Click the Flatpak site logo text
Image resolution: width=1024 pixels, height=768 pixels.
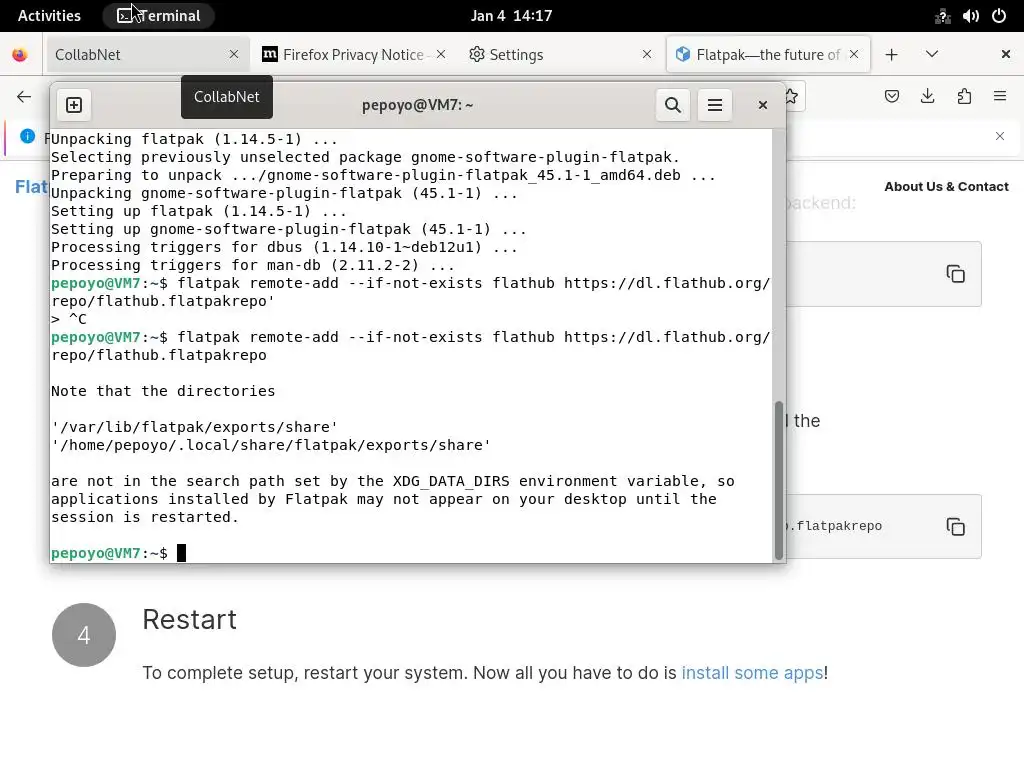(x=31, y=187)
